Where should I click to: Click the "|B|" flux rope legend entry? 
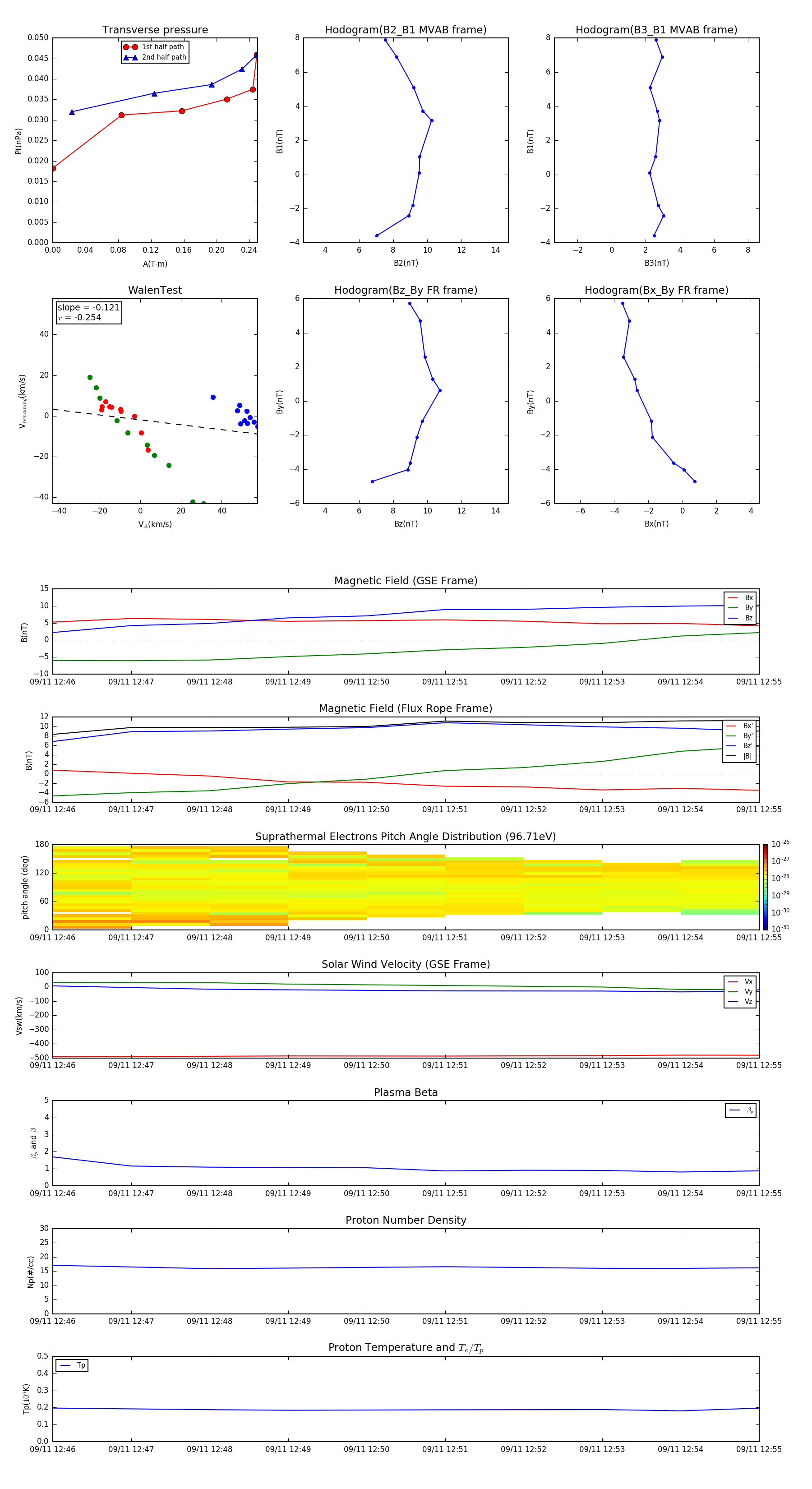(739, 757)
